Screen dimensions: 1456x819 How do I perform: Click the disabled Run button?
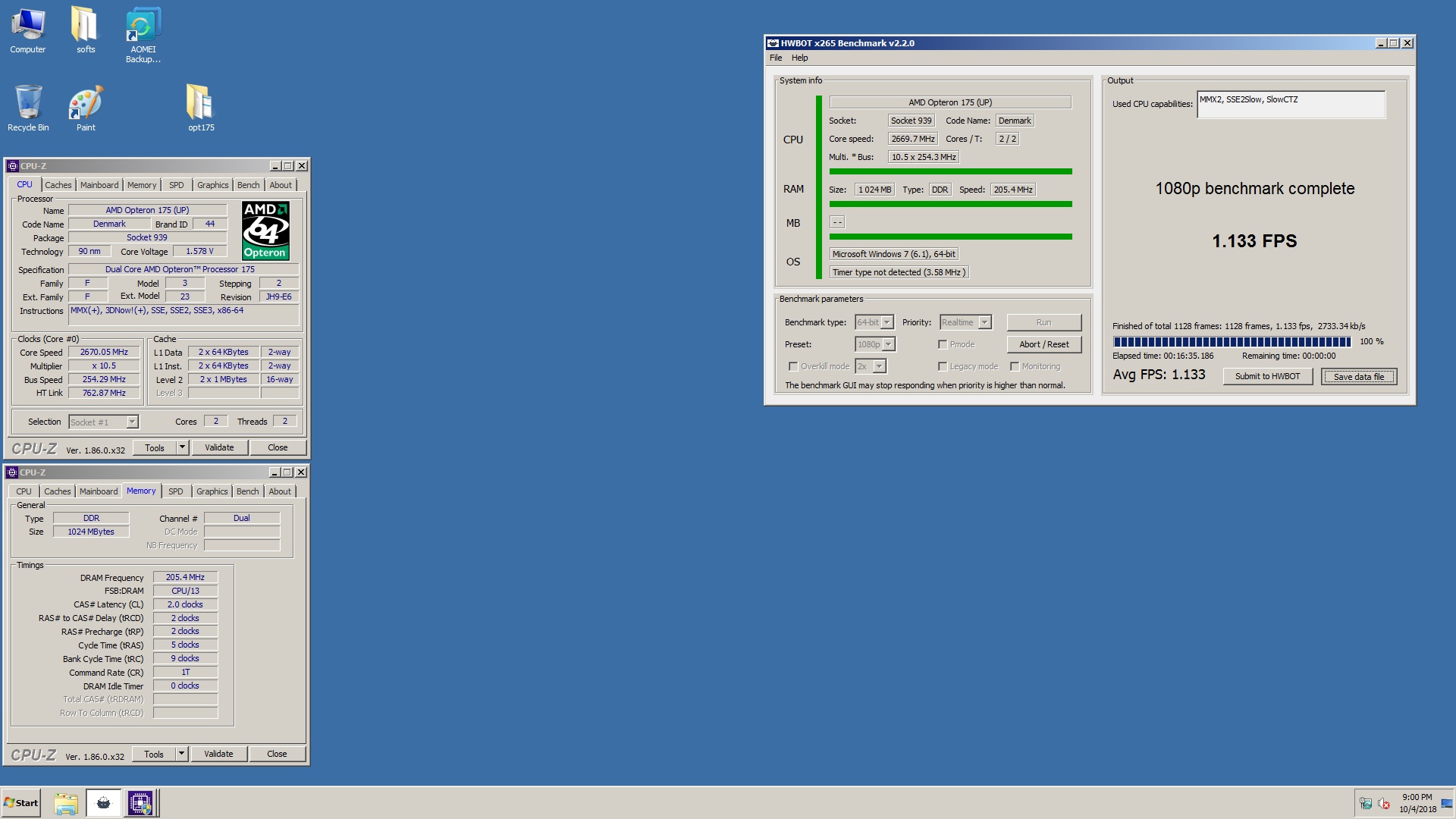click(1044, 322)
